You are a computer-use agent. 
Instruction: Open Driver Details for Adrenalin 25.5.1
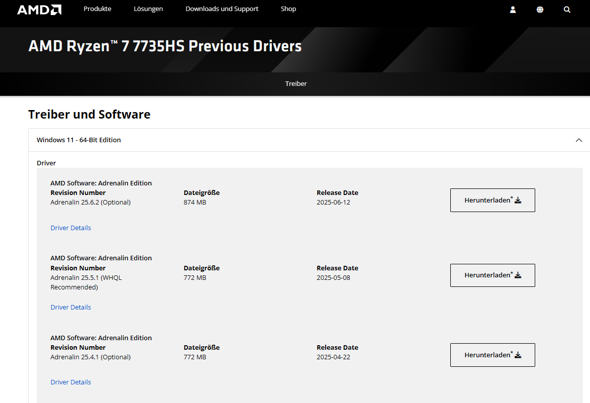click(71, 307)
